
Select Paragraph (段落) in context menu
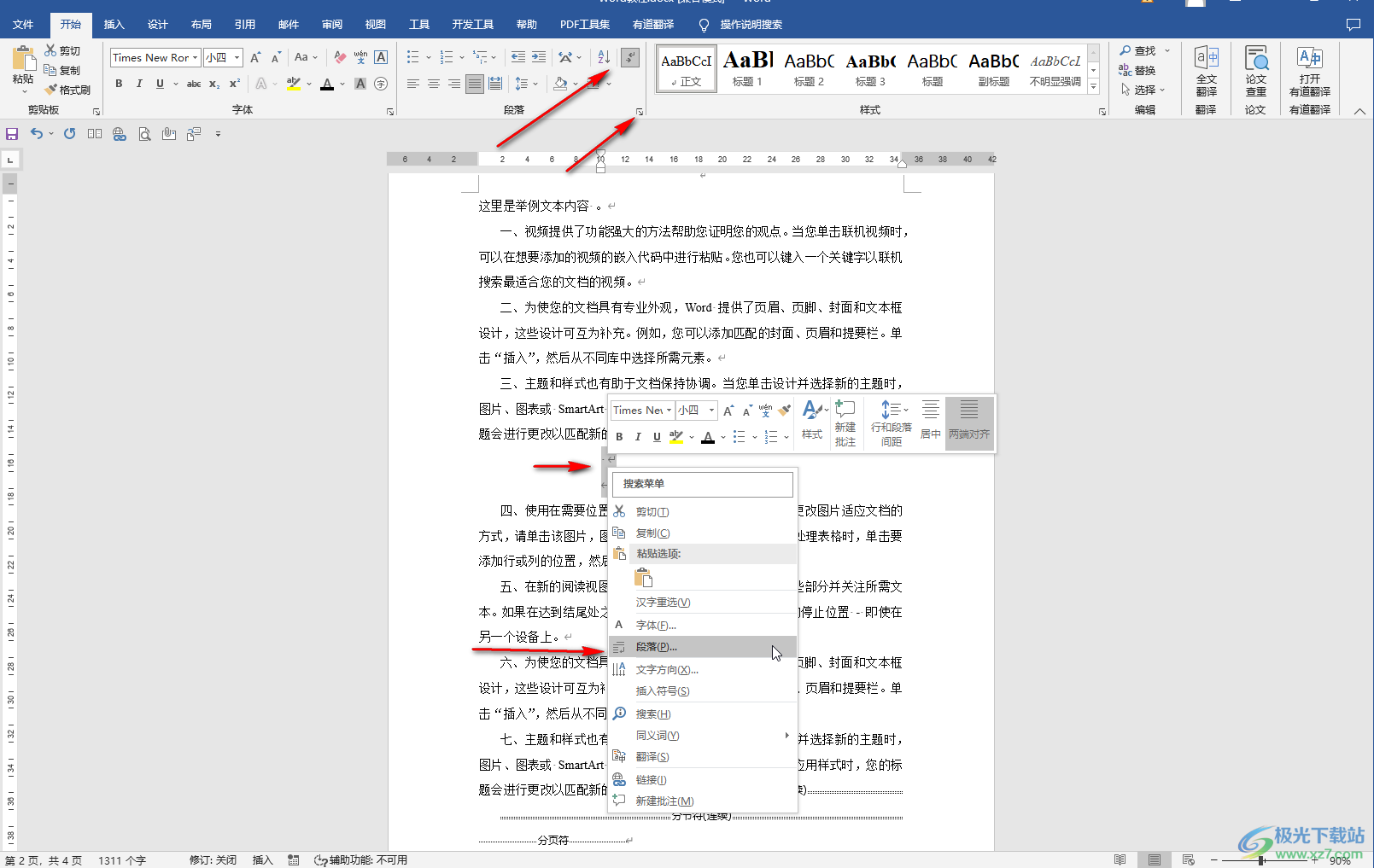(x=704, y=647)
